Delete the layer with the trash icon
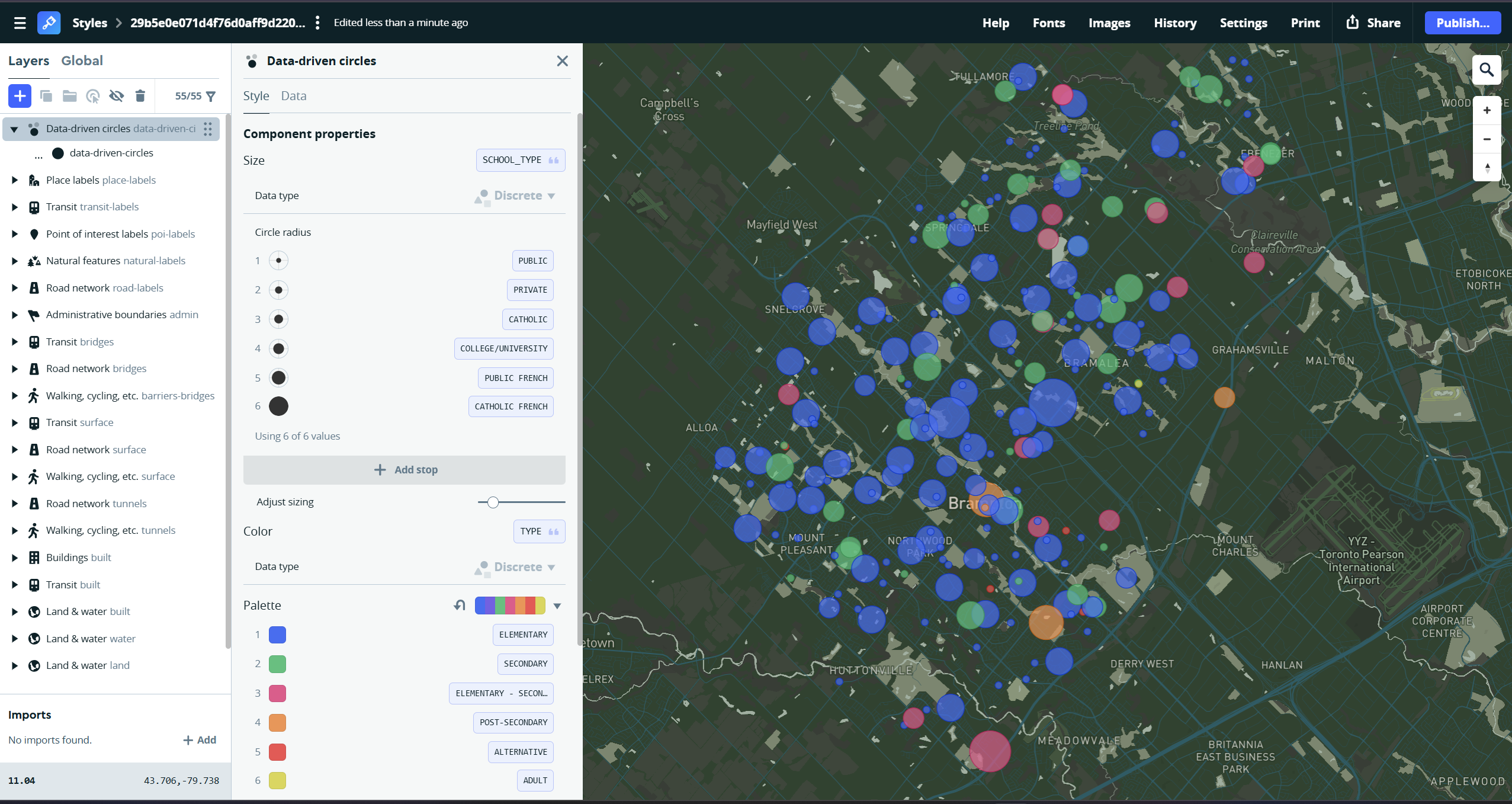Screen dimensions: 1512x804 coord(140,95)
